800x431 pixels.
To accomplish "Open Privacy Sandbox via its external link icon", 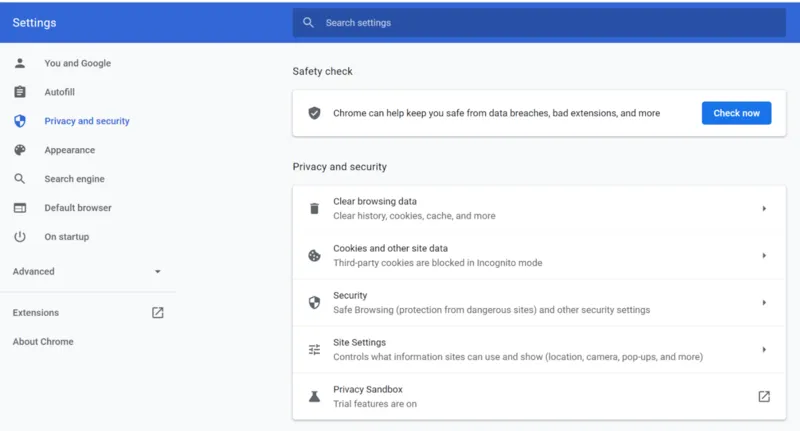I will pyautogui.click(x=764, y=396).
